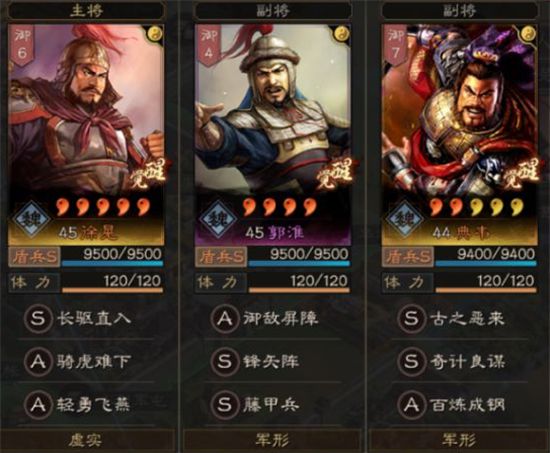Click the yin-yang icon on 徐晃's card
The height and width of the screenshot is (453, 550).
(x=155, y=34)
